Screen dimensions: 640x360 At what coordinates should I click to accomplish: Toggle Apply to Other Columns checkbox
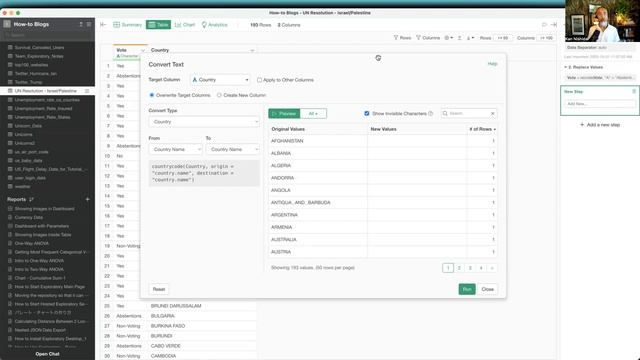tap(259, 80)
